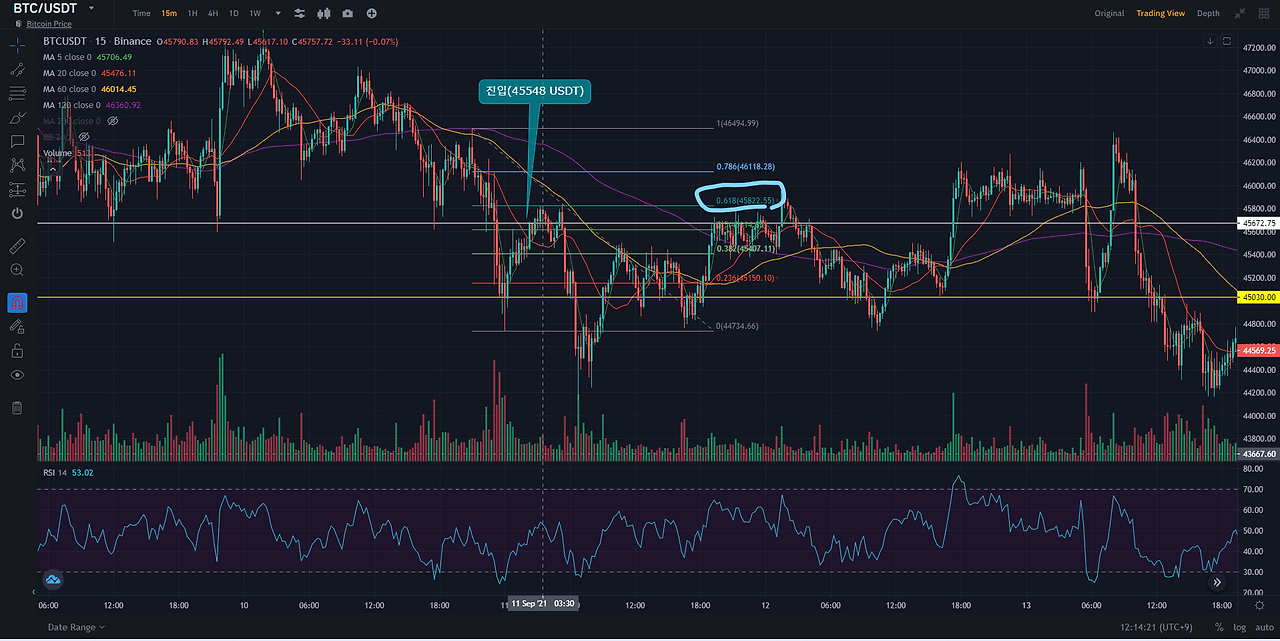Click the 45030.00 yellow price line label
Screen dimensions: 1280x641
pos(1258,297)
